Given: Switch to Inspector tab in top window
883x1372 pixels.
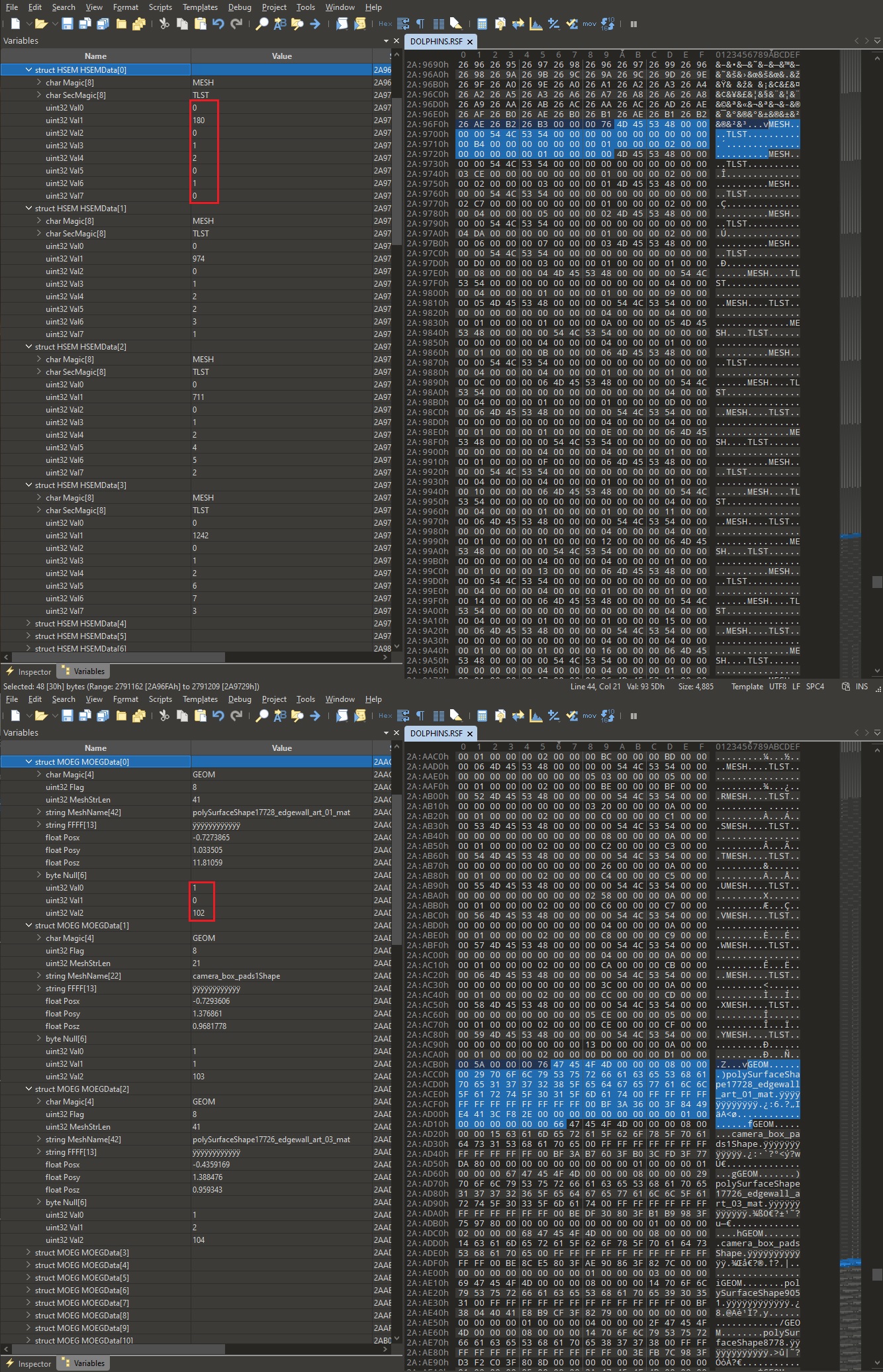Looking at the screenshot, I should (x=28, y=671).
